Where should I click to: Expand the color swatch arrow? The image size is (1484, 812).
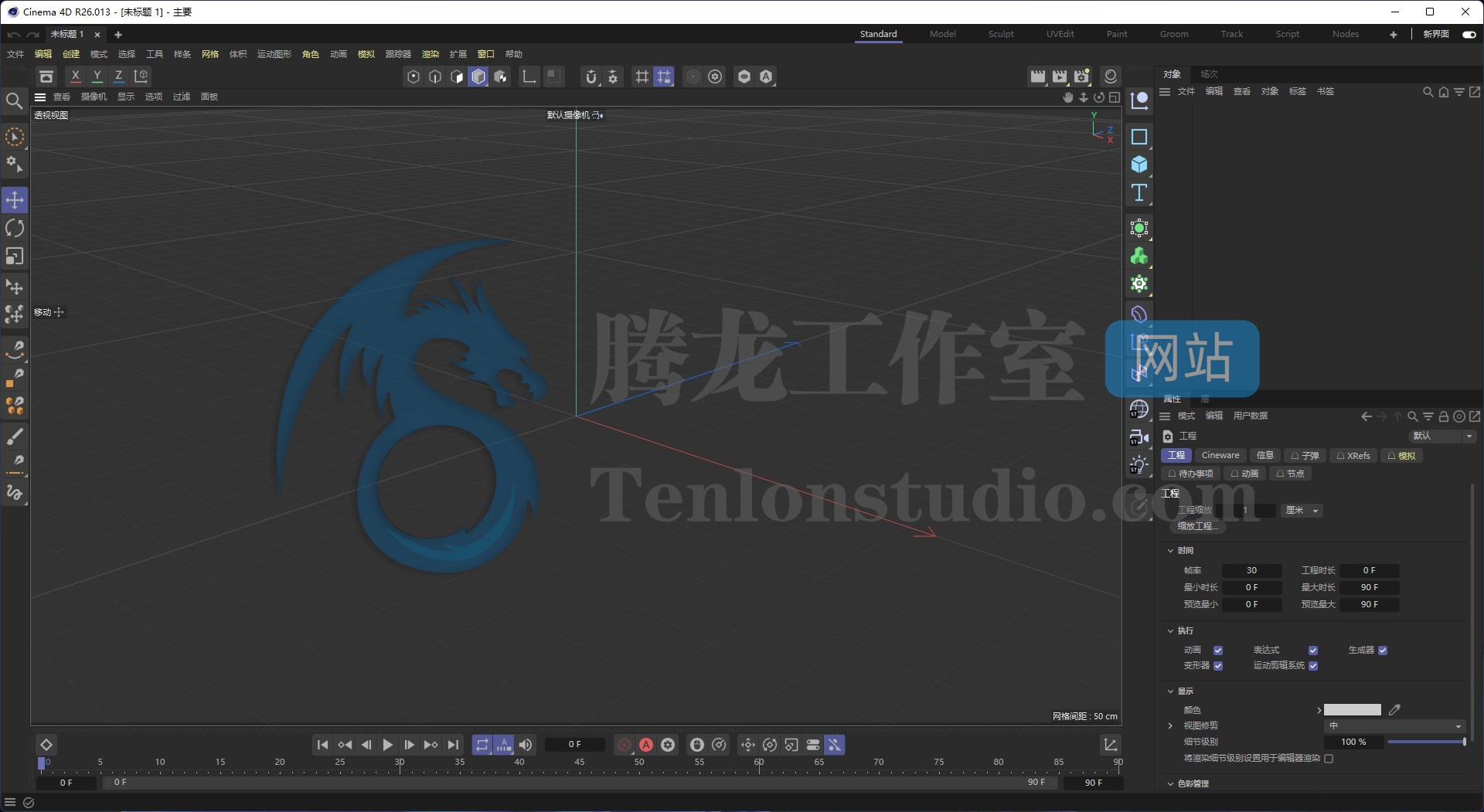[1319, 709]
